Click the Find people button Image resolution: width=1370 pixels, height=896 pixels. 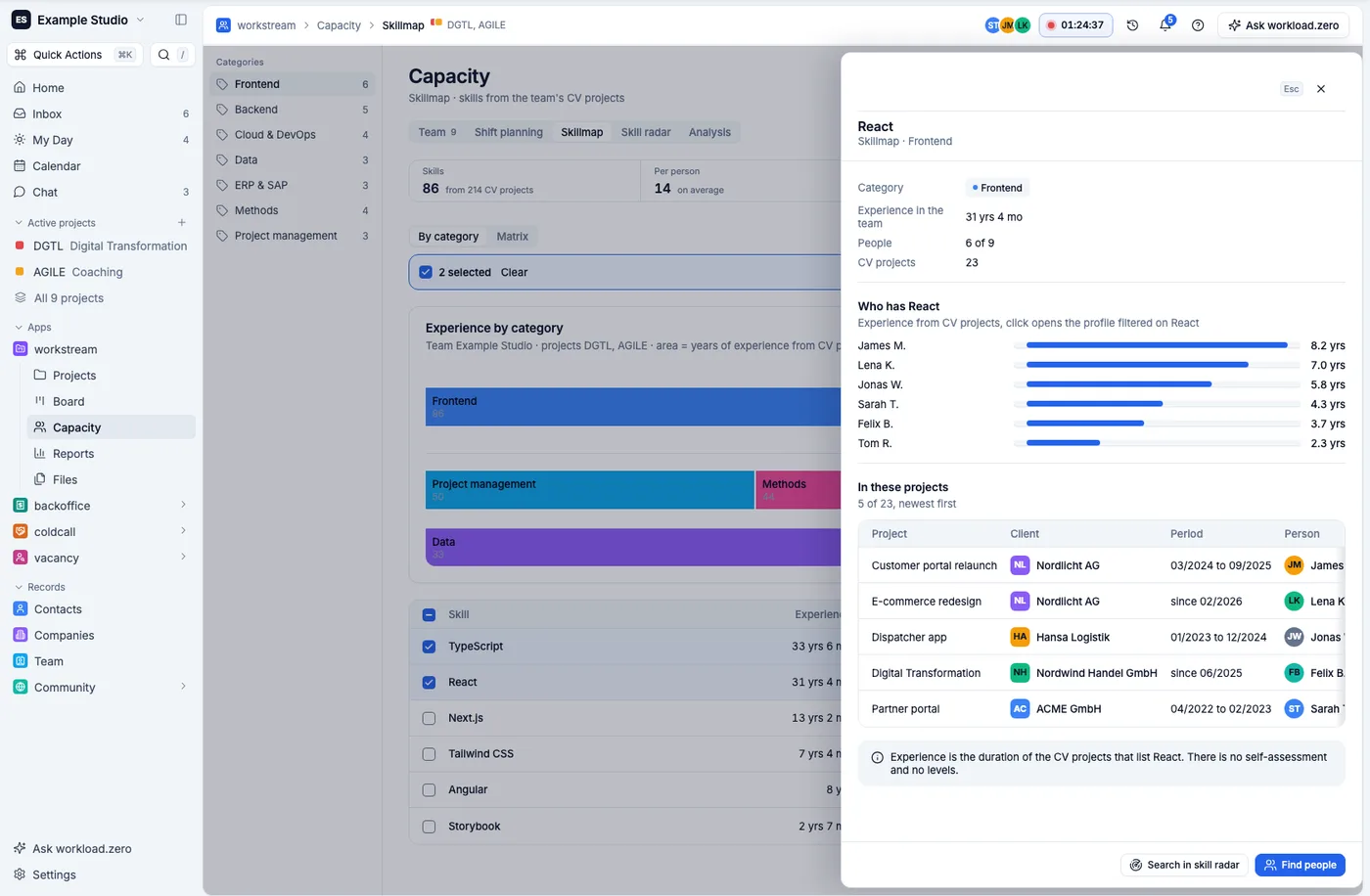pos(1300,865)
